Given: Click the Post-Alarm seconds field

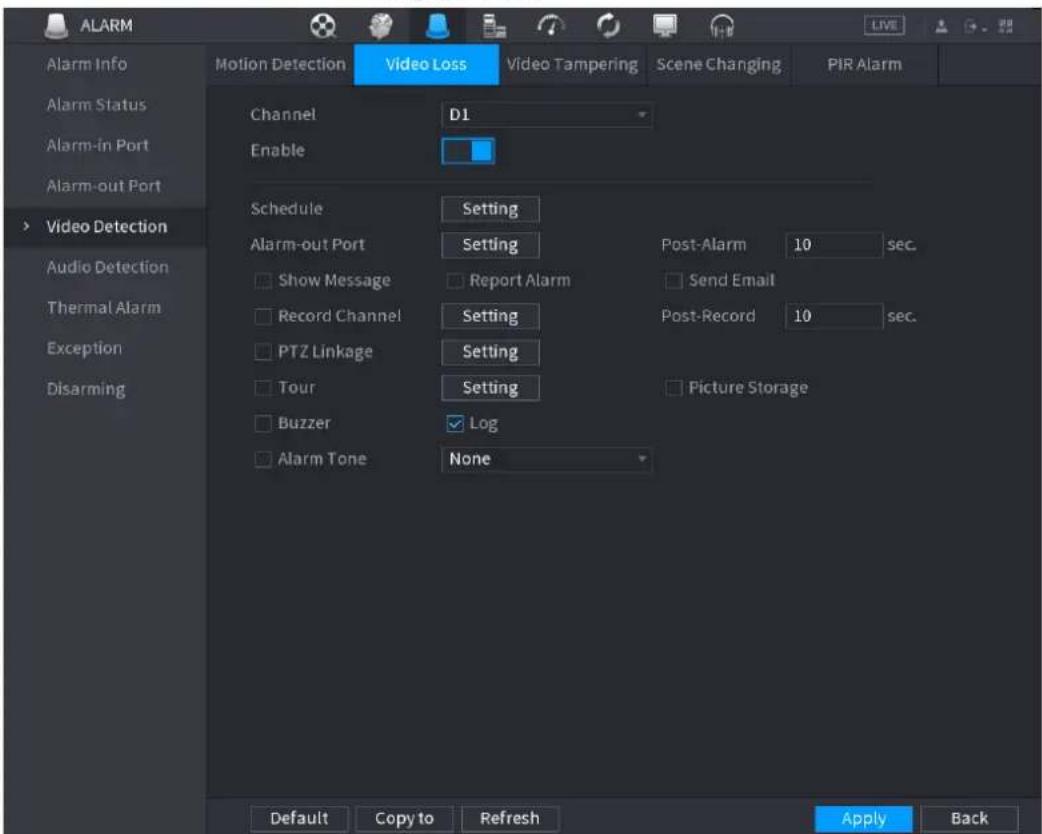Looking at the screenshot, I should coord(834,245).
